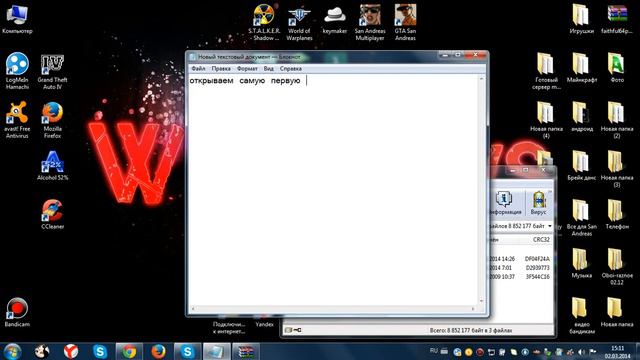
Task: Select the S.T.A.L.K.E.R. Shadow shortcut
Action: [x=264, y=22]
